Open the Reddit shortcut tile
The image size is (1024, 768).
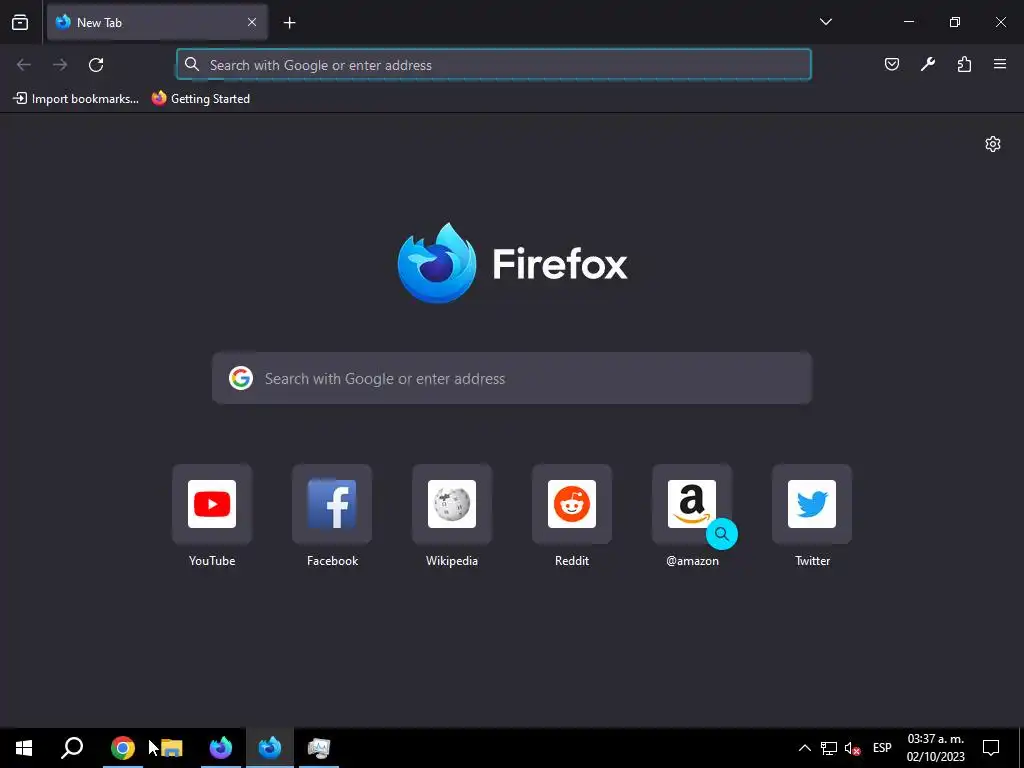point(572,504)
